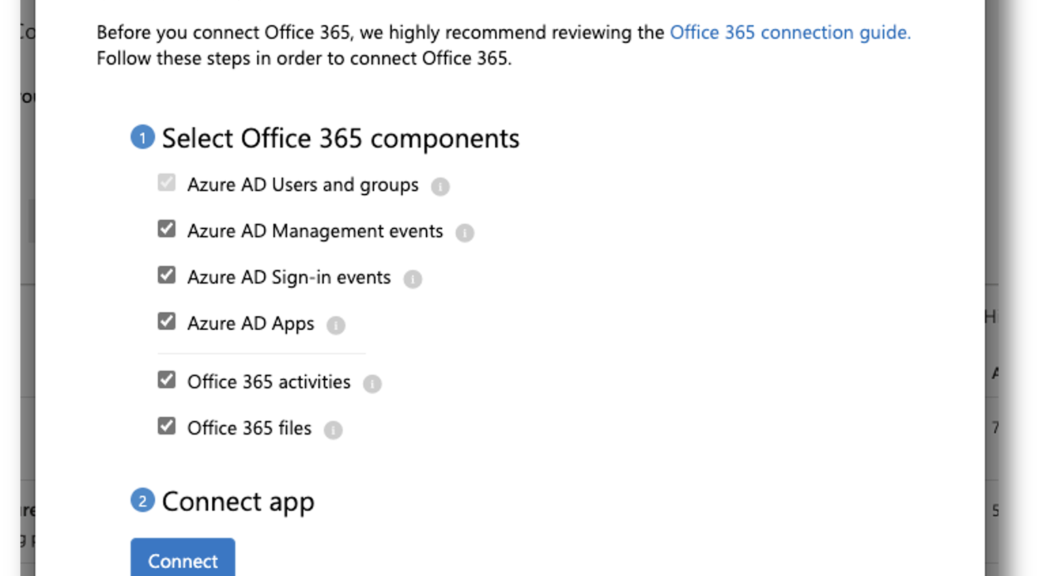This screenshot has height=576, width=1038.
Task: Click info icon next to Azure AD Apps
Action: click(x=336, y=326)
